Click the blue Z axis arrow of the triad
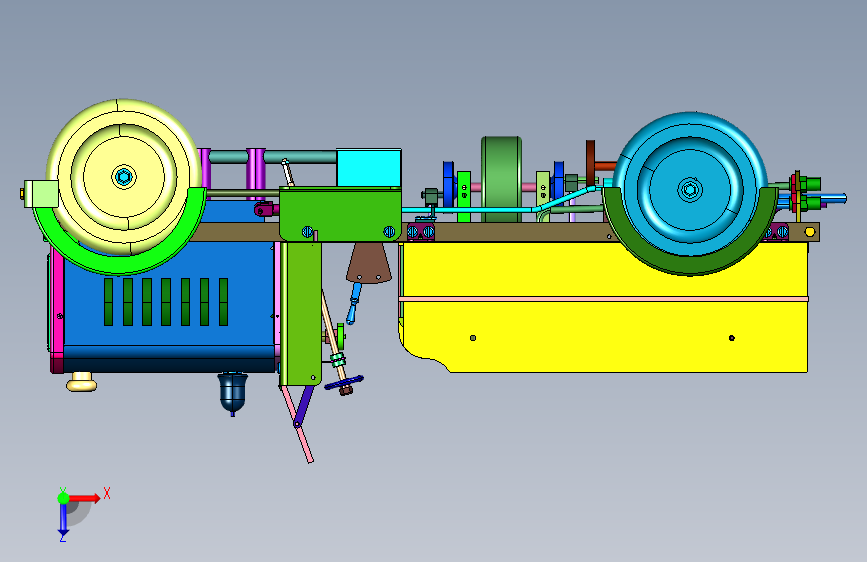 pyautogui.click(x=63, y=520)
